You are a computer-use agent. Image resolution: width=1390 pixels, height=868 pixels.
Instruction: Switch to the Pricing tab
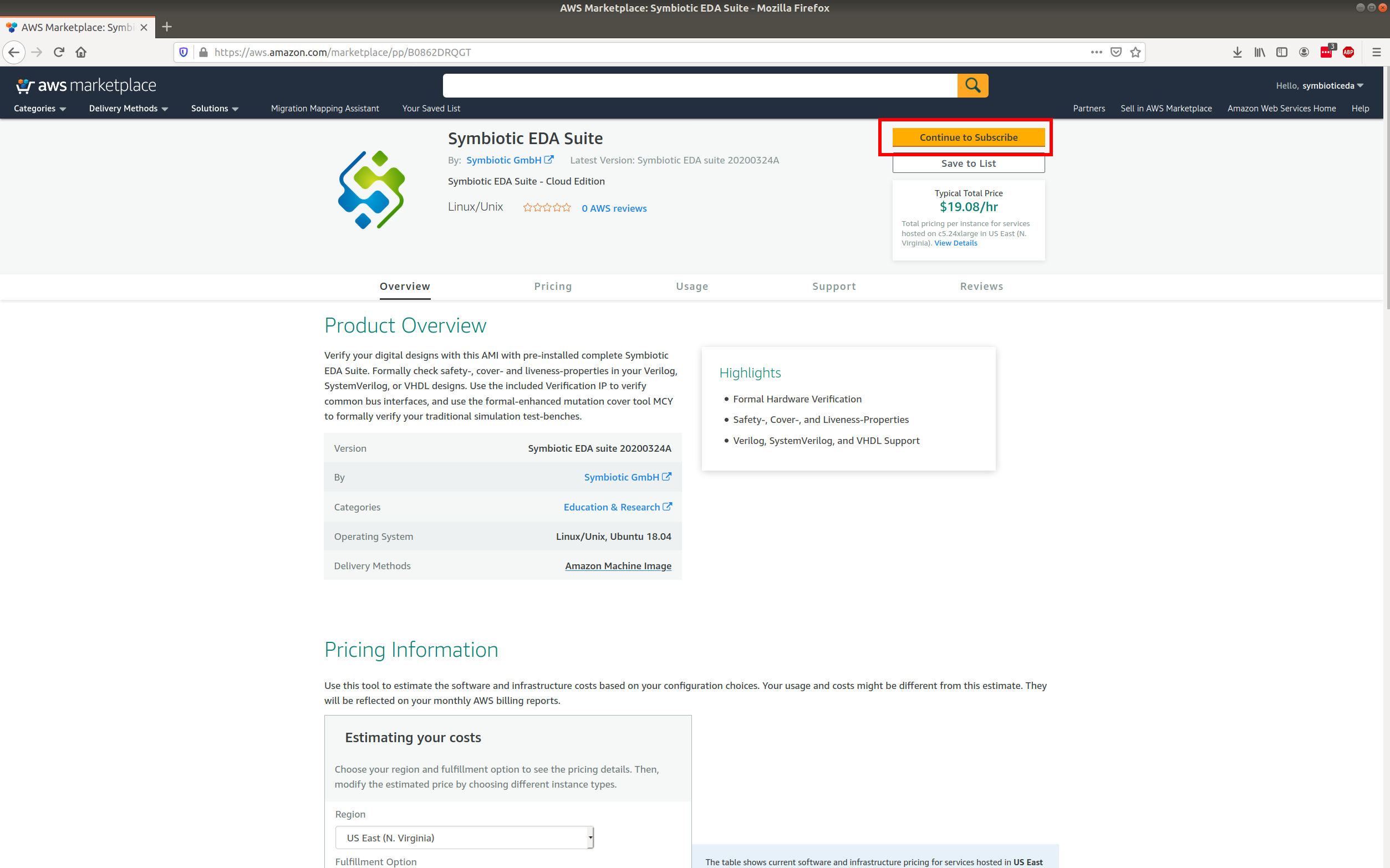[x=553, y=286]
